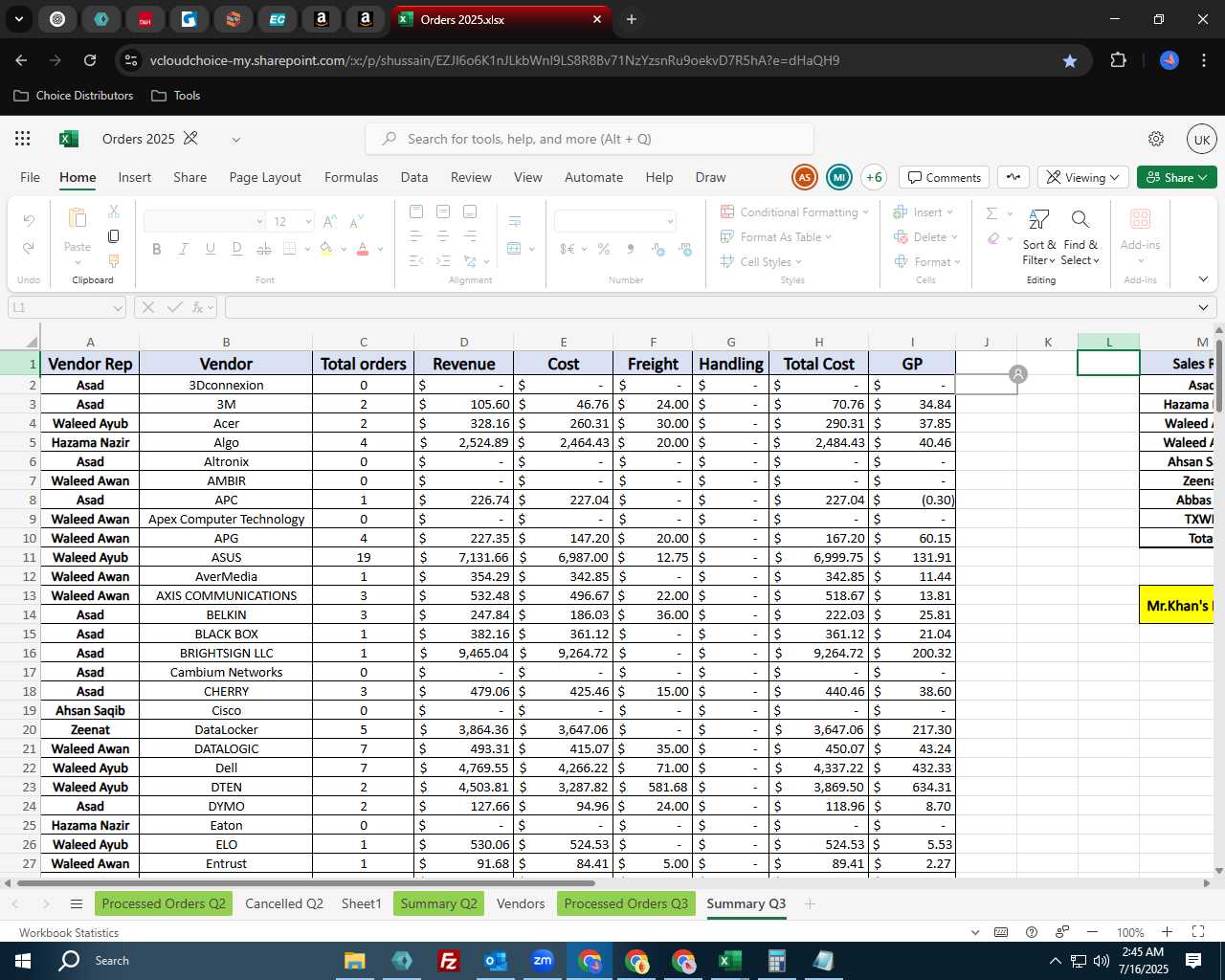
Task: Collapse the ribbon chevron
Action: pos(1203,279)
